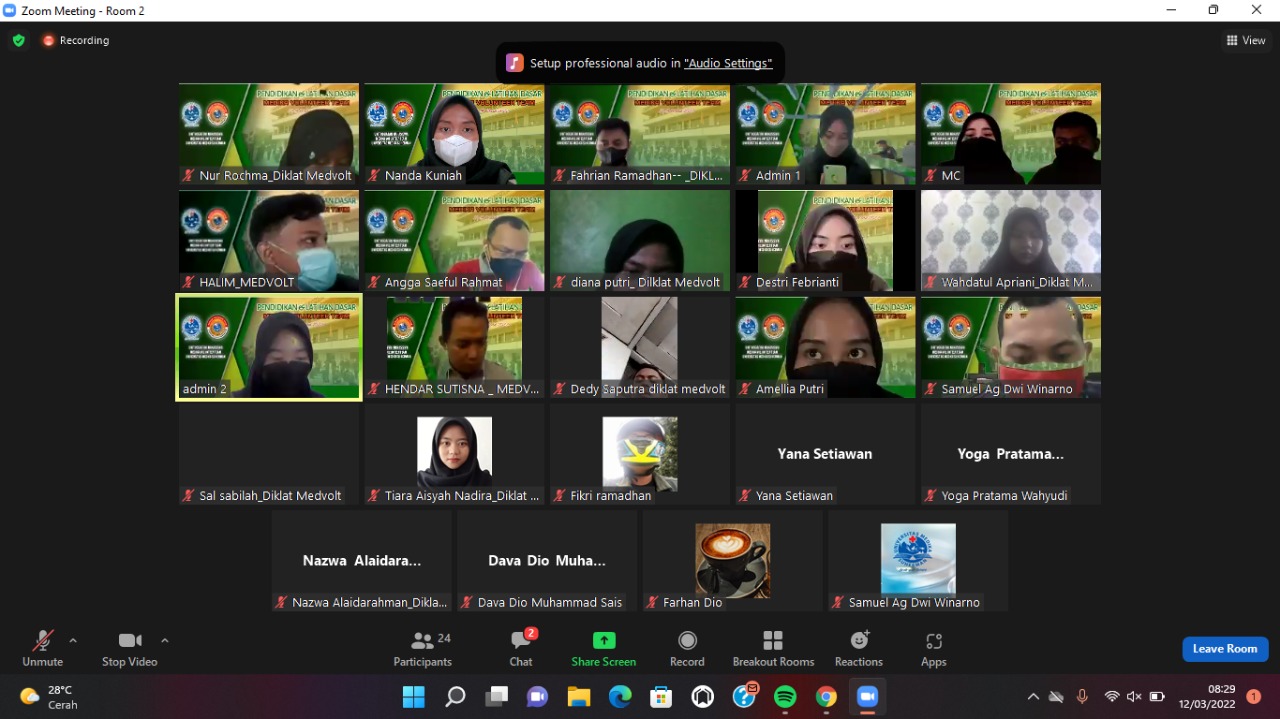Show hidden system tray icons

[x=1033, y=697]
